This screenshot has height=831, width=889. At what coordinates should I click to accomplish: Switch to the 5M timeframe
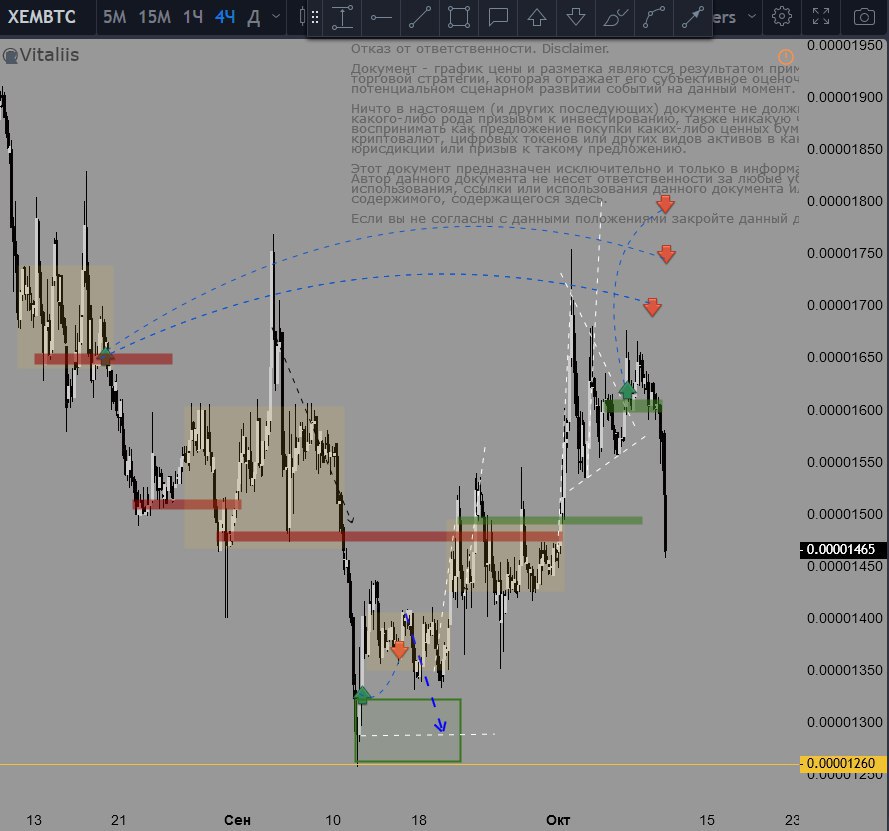click(x=114, y=17)
